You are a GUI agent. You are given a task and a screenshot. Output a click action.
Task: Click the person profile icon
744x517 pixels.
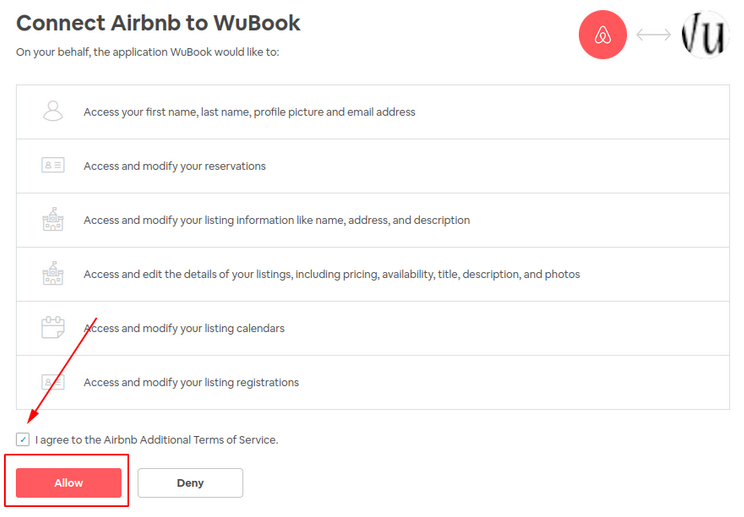[x=53, y=111]
